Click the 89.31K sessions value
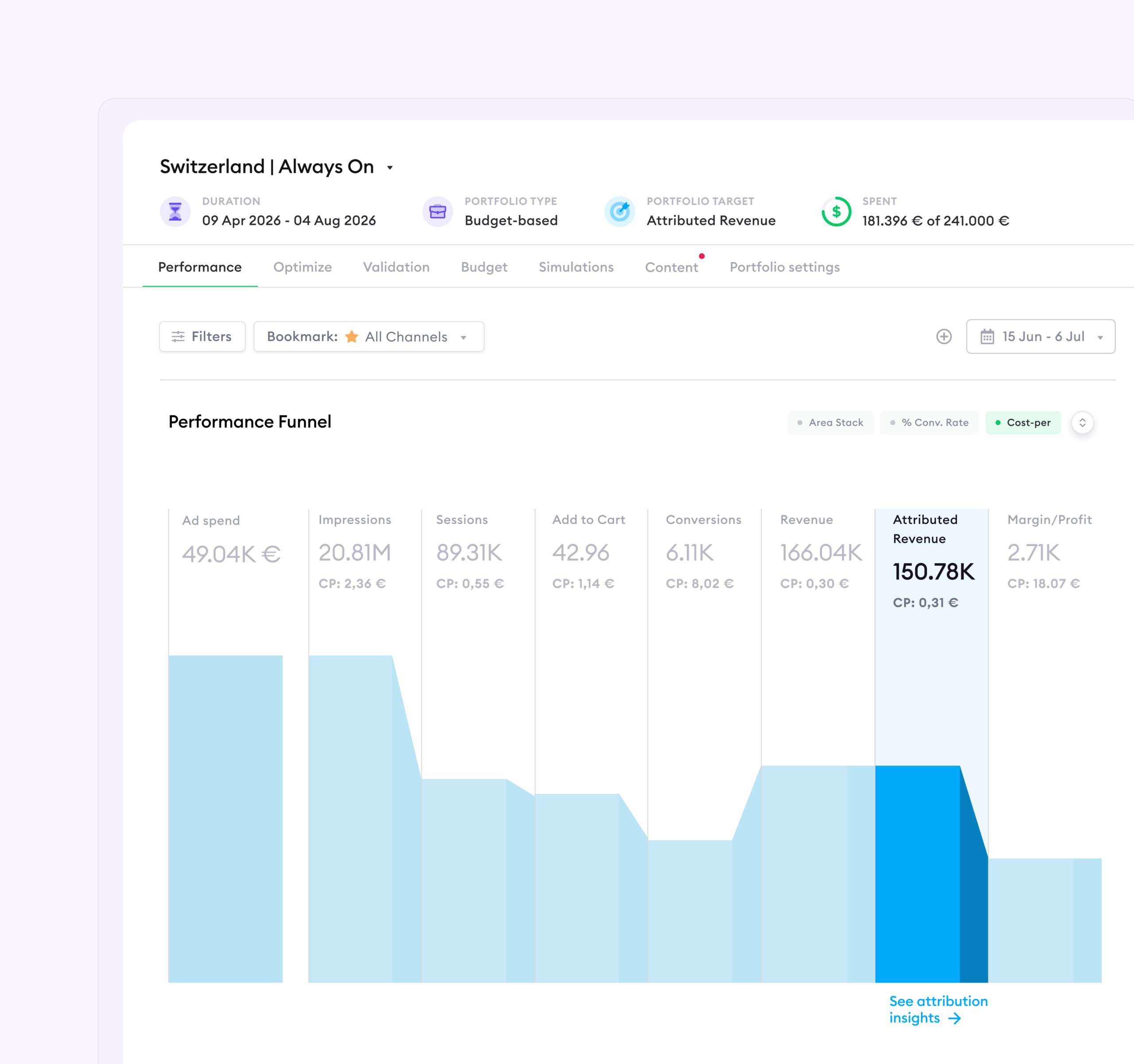1134x1064 pixels. (470, 553)
